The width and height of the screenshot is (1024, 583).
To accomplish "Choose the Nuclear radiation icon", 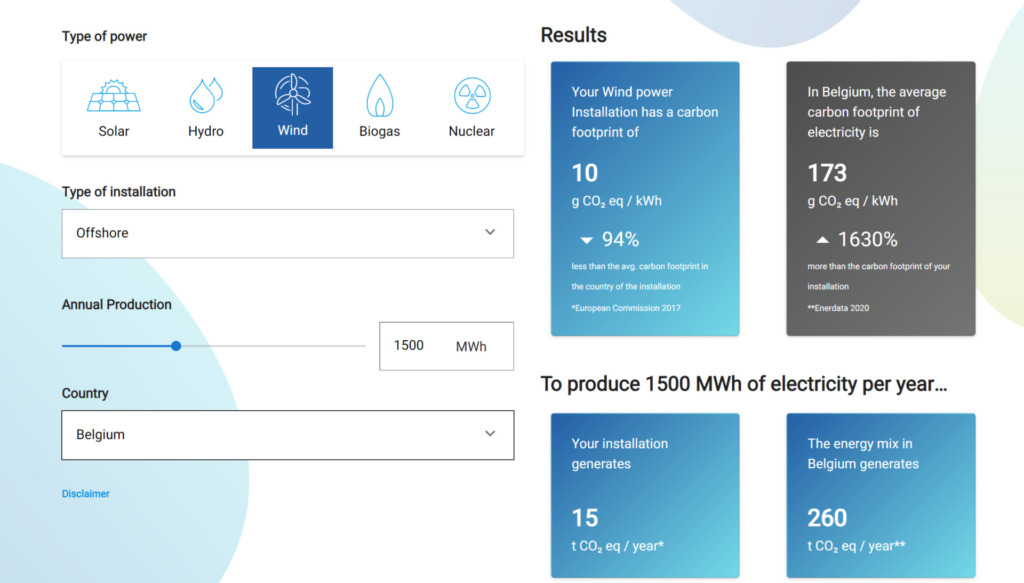I will pyautogui.click(x=472, y=96).
